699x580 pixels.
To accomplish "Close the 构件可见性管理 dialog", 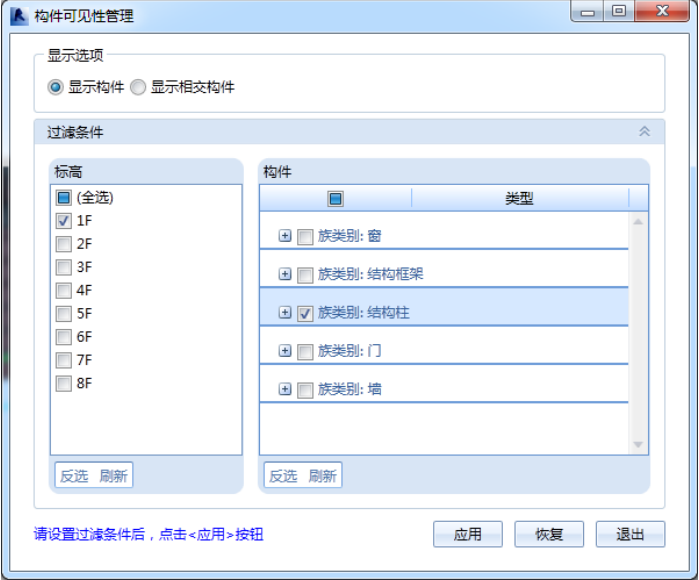I will [662, 12].
